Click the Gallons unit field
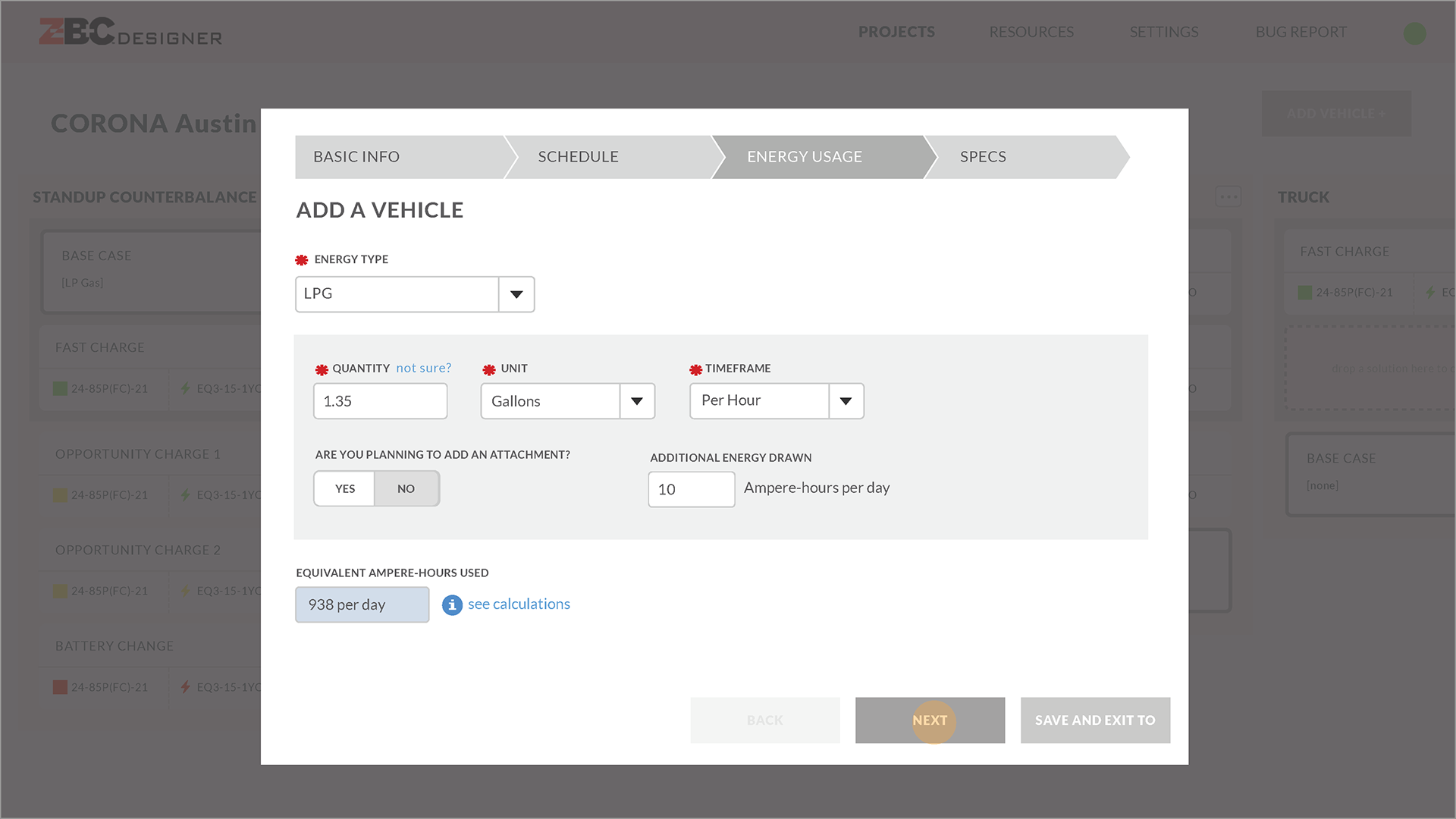This screenshot has width=1456, height=819. pyautogui.click(x=551, y=401)
